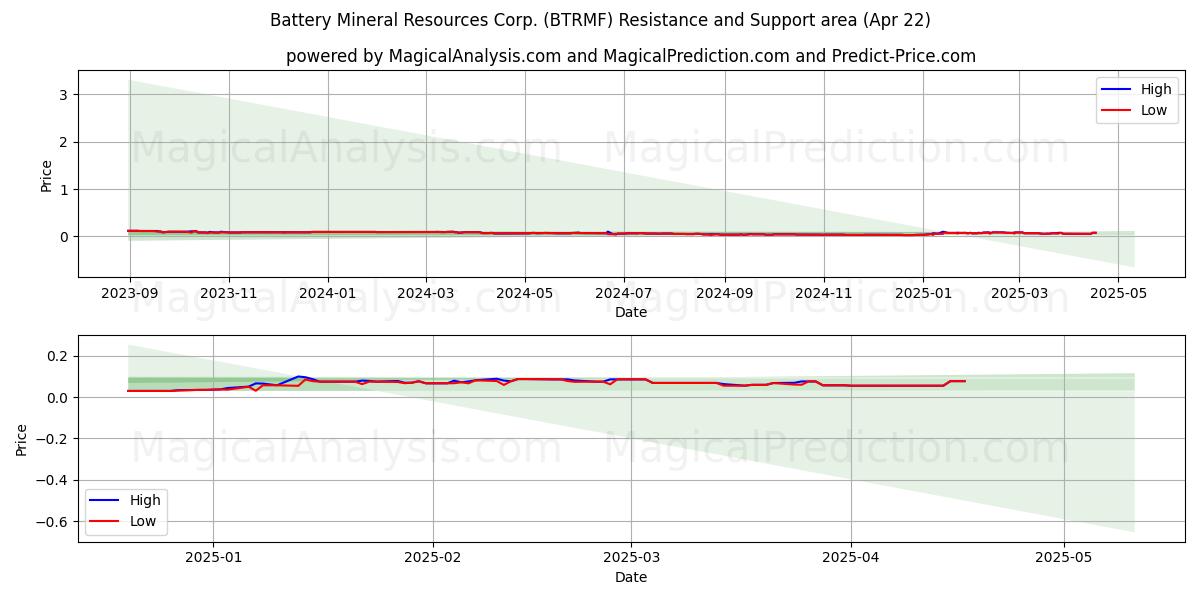1200x600 pixels.
Task: Click the y-axis value '−0.4' on bottom chart
Action: 54,480
